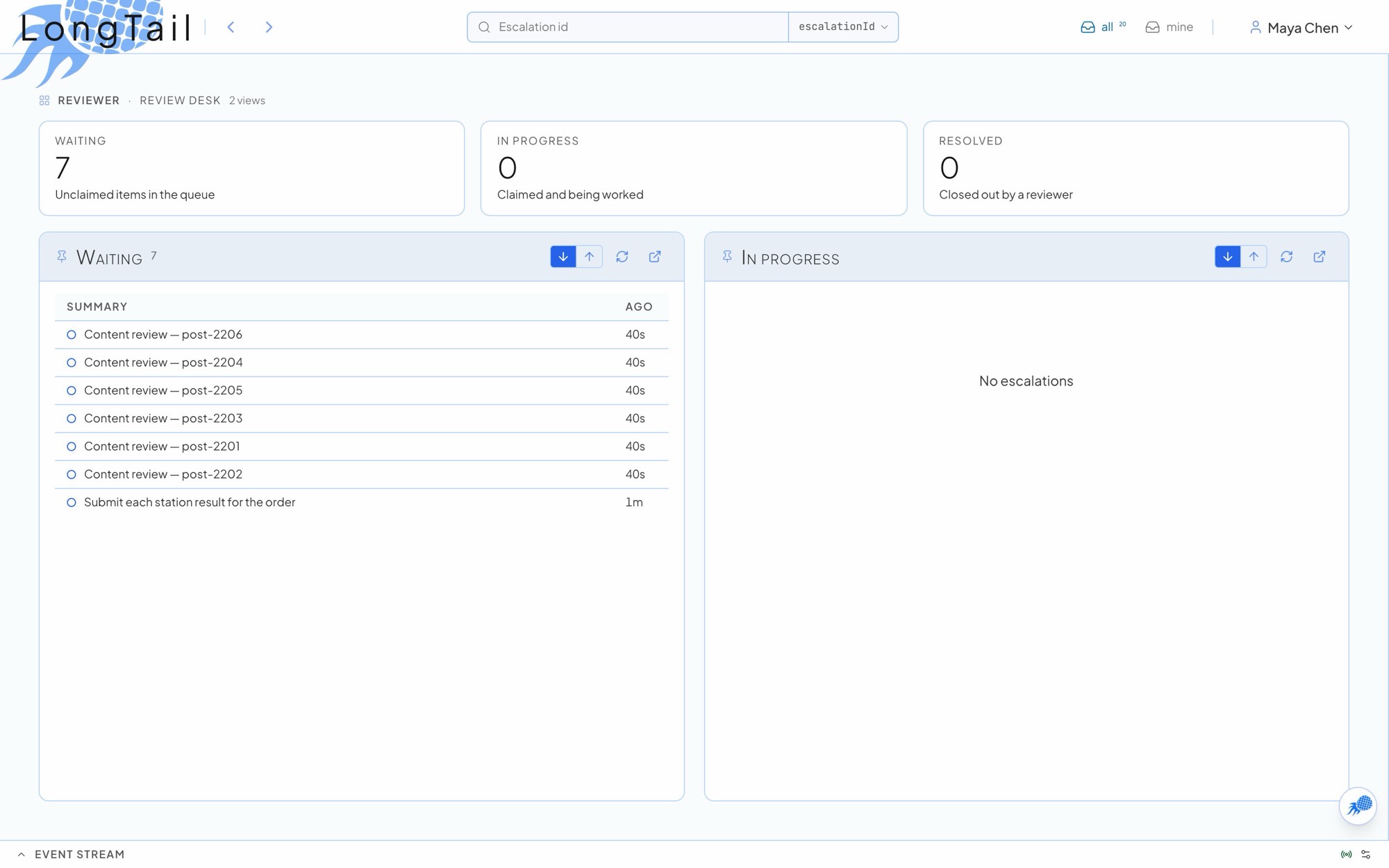The width and height of the screenshot is (1389, 868).
Task: Open the 'all' inbox with 20 items
Action: pyautogui.click(x=1103, y=27)
